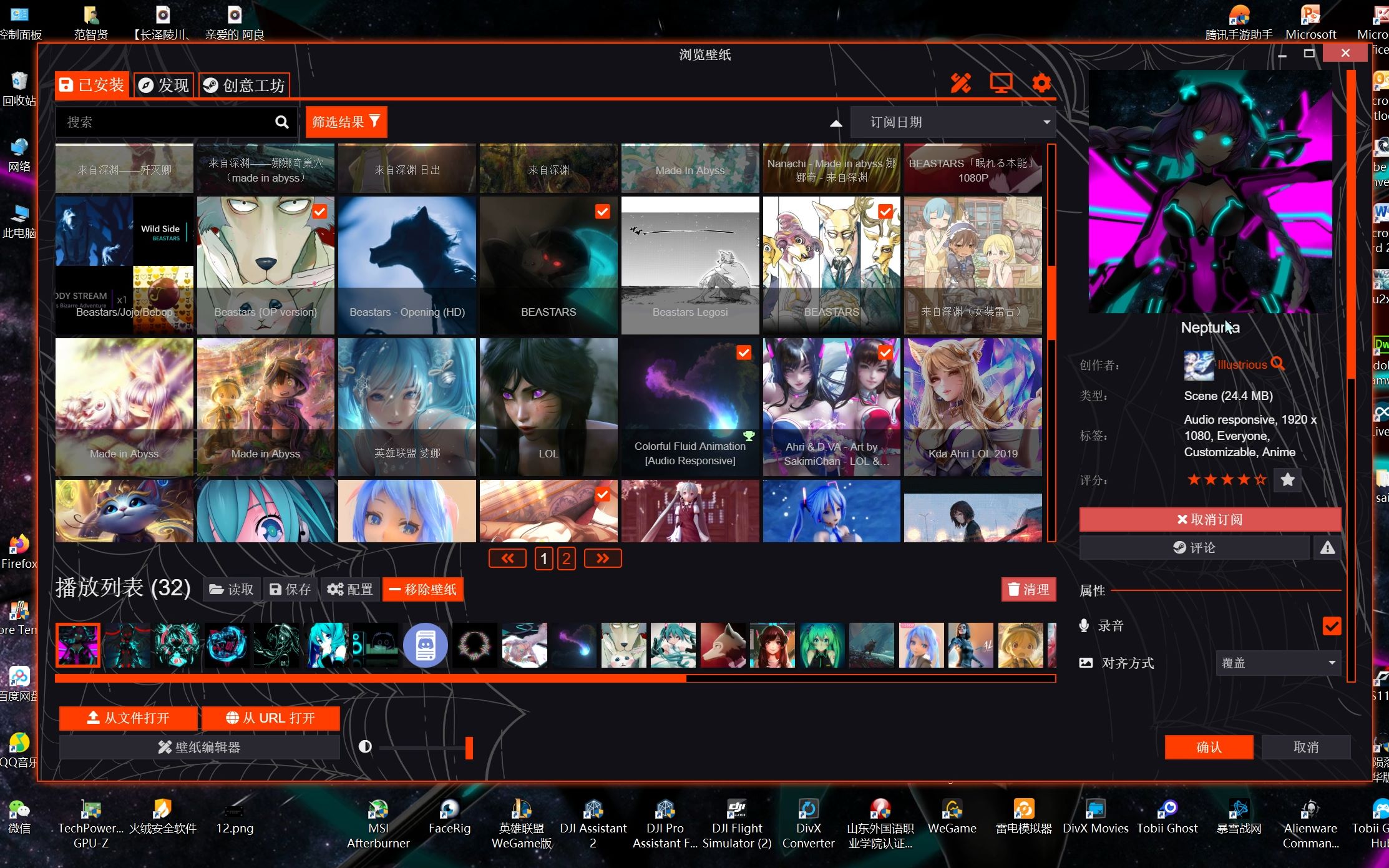Click 读取 load playlist button
This screenshot has height=868, width=1389.
click(x=232, y=589)
